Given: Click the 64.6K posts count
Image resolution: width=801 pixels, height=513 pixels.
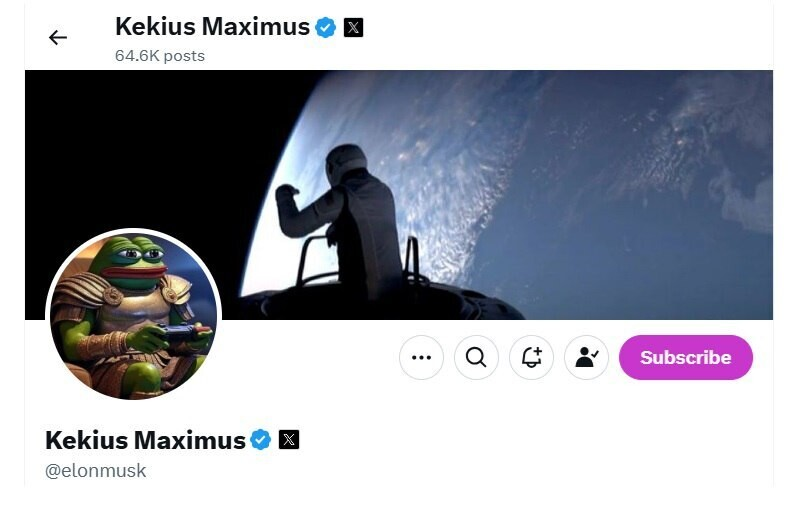Looking at the screenshot, I should pos(160,56).
